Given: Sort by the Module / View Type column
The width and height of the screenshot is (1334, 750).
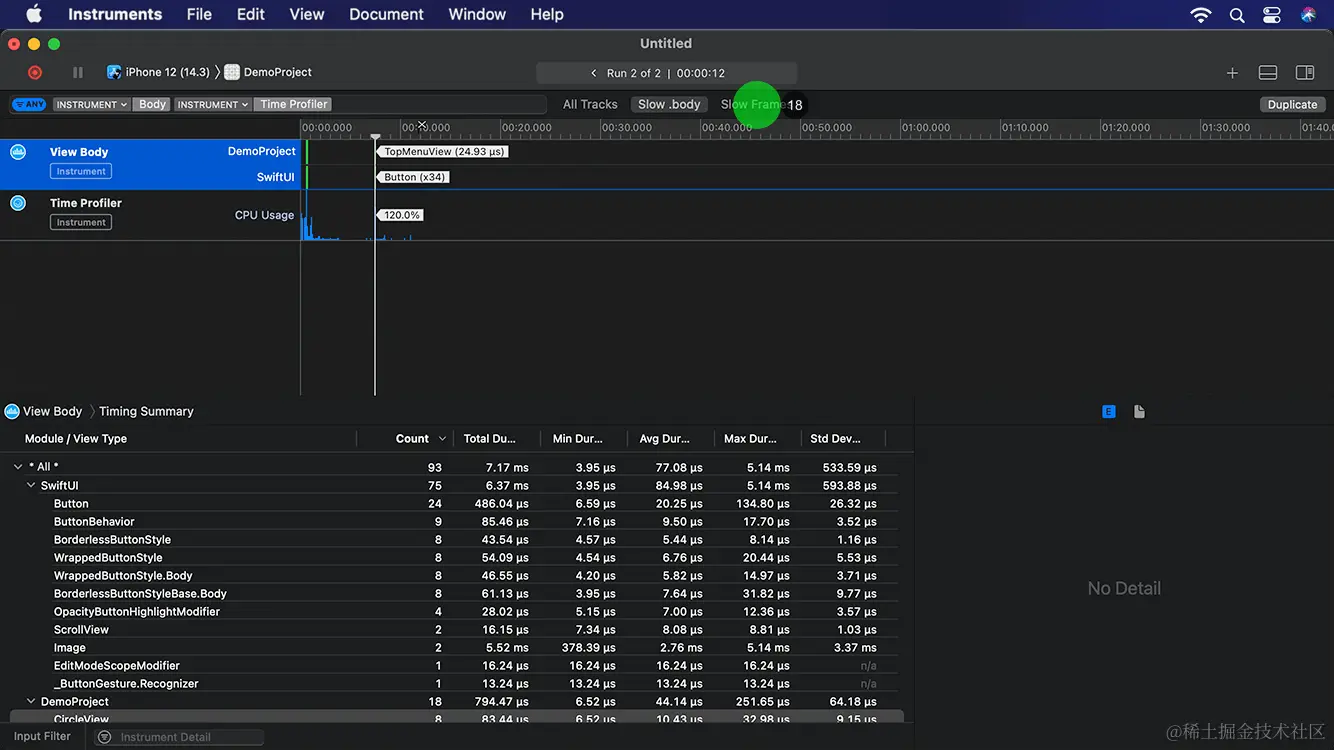Looking at the screenshot, I should pos(76,438).
